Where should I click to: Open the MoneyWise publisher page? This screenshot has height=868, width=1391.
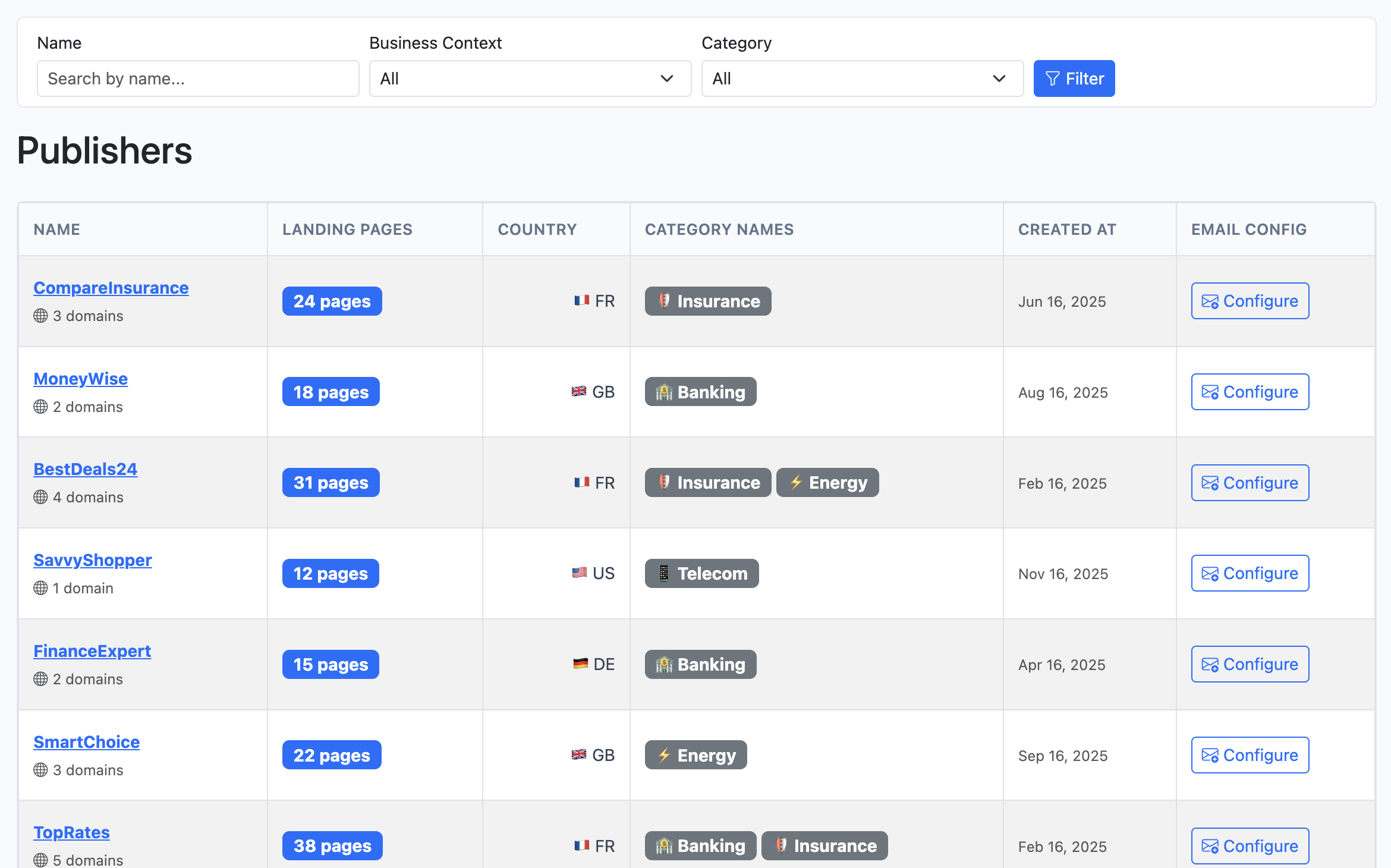[x=80, y=379]
